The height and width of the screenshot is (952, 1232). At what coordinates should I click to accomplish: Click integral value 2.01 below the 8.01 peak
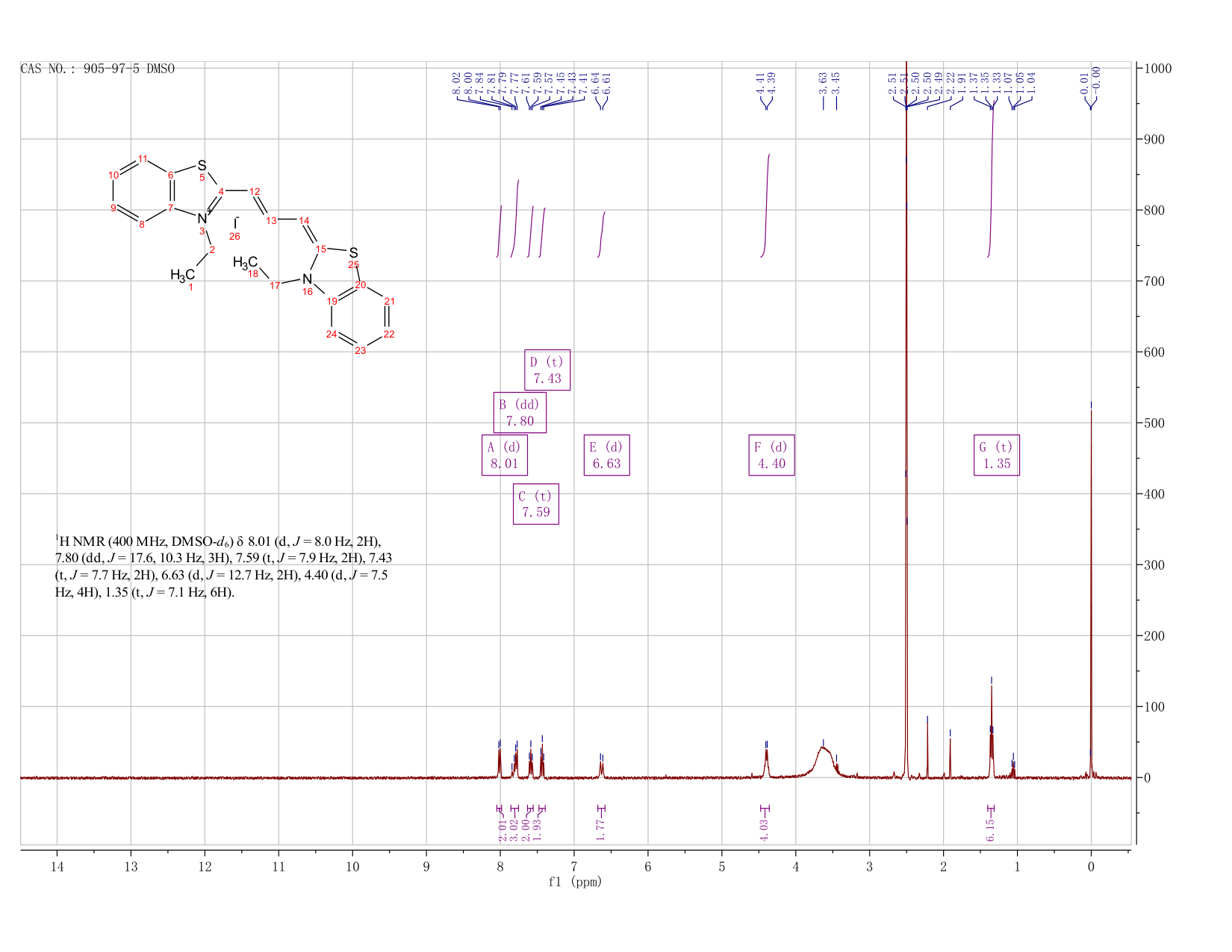pos(503,830)
